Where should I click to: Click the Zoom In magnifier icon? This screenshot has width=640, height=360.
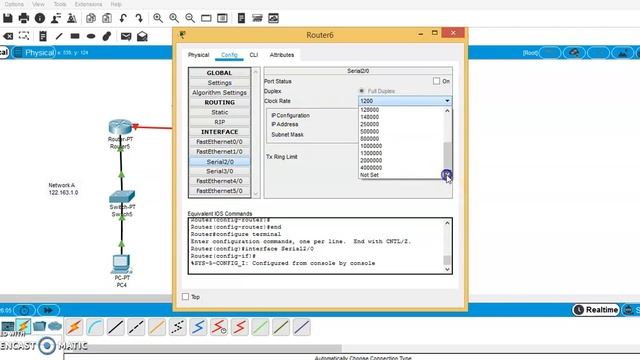pos(158,18)
